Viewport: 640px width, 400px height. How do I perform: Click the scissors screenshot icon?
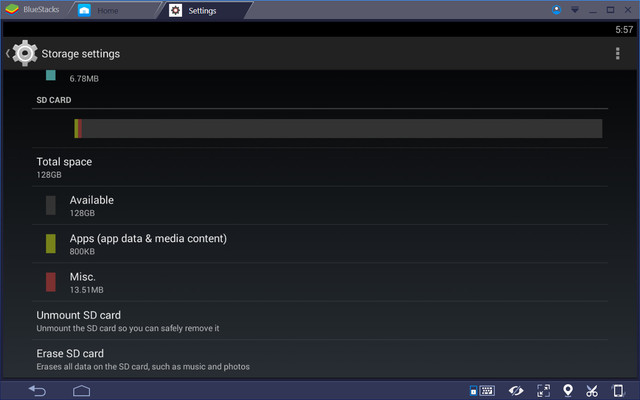(592, 391)
